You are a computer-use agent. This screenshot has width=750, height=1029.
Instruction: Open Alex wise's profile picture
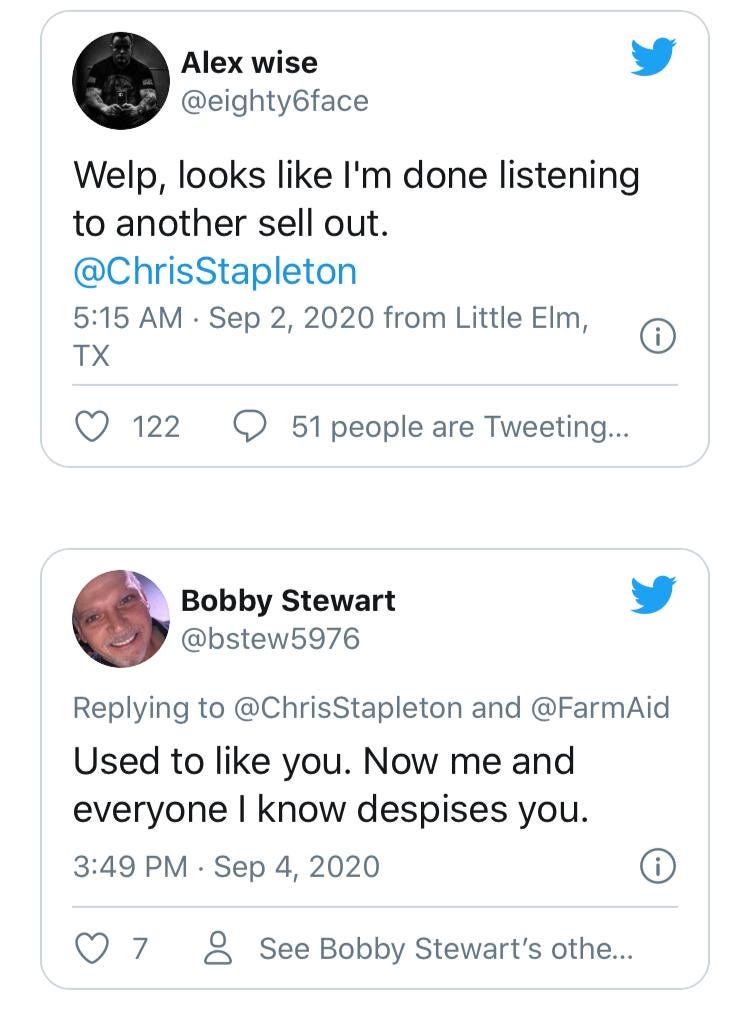121,81
